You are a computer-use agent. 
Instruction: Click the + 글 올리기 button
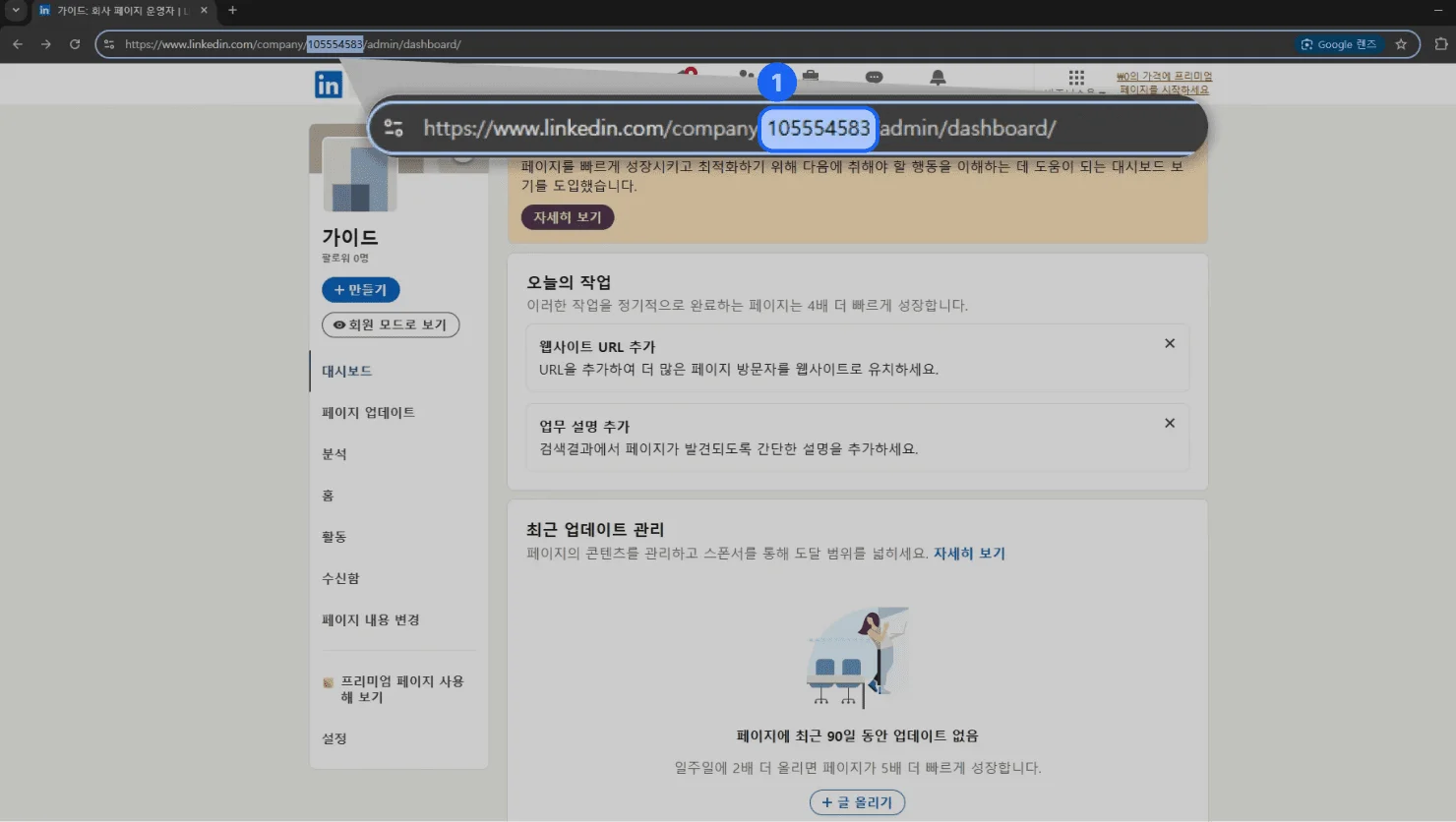[857, 802]
